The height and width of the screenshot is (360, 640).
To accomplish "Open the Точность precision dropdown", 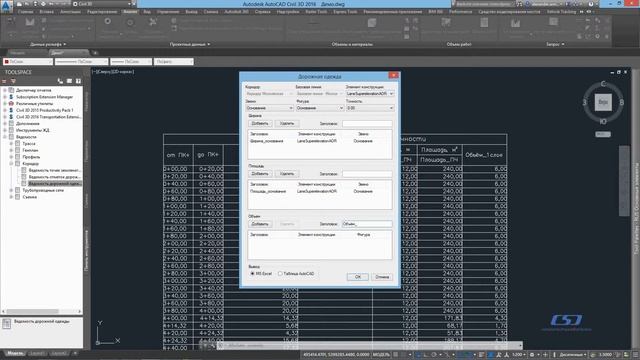I will [370, 108].
